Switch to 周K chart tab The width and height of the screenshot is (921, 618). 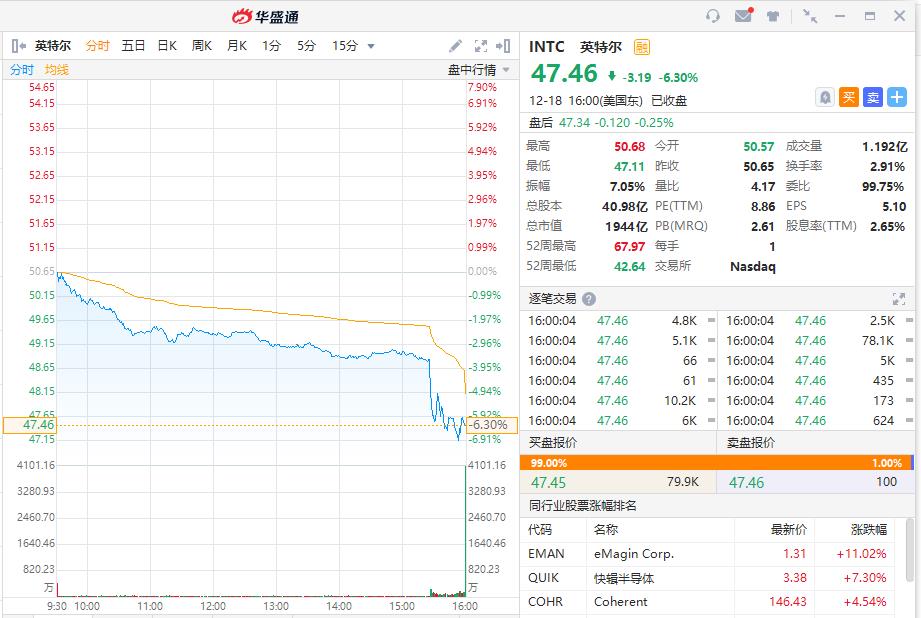pyautogui.click(x=202, y=46)
